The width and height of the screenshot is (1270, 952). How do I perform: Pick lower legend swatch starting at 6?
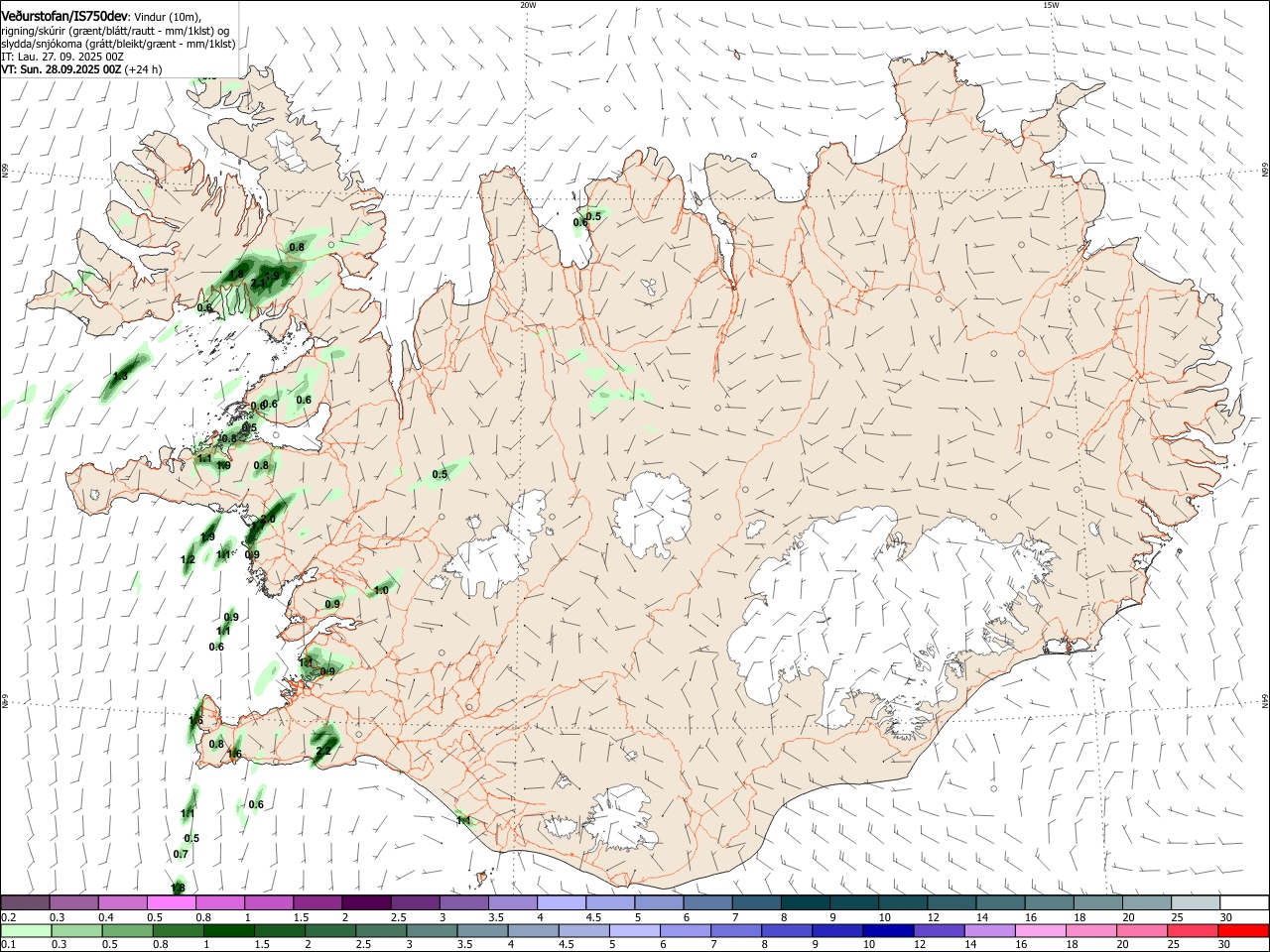(684, 930)
